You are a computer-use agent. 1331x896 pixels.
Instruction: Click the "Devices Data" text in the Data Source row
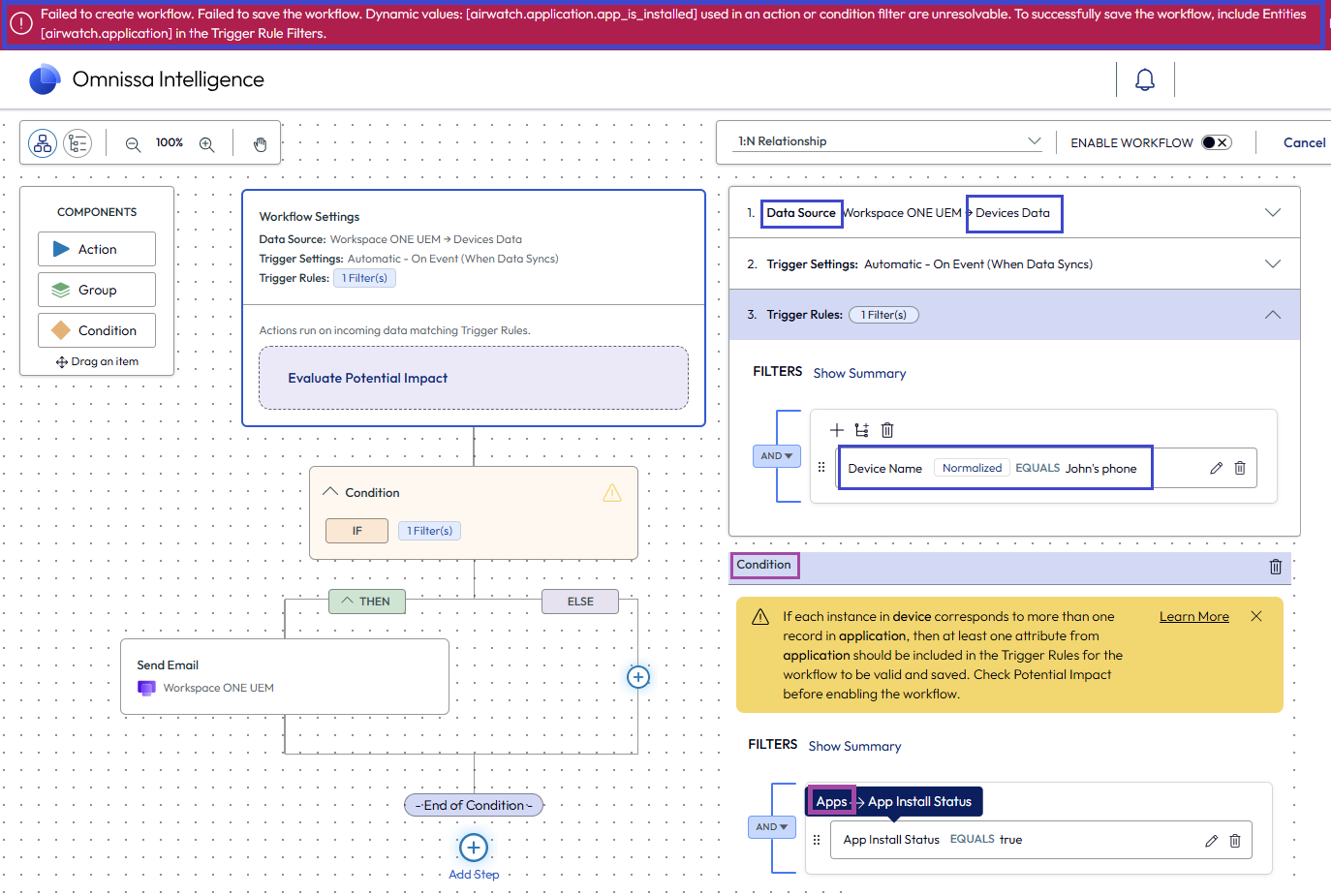(x=1012, y=213)
